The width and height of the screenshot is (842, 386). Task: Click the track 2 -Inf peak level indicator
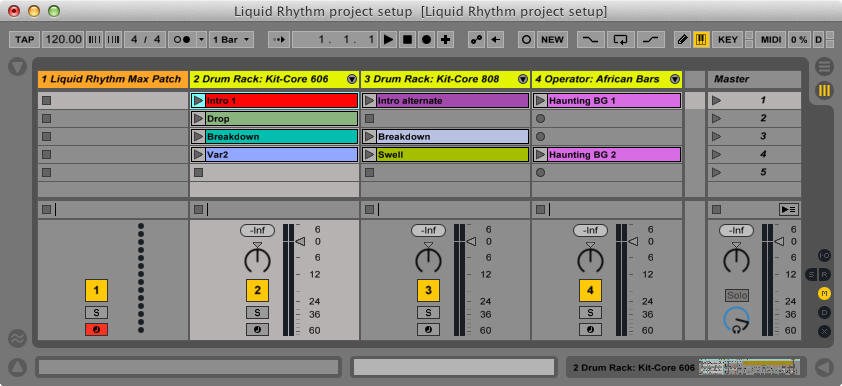tap(257, 230)
